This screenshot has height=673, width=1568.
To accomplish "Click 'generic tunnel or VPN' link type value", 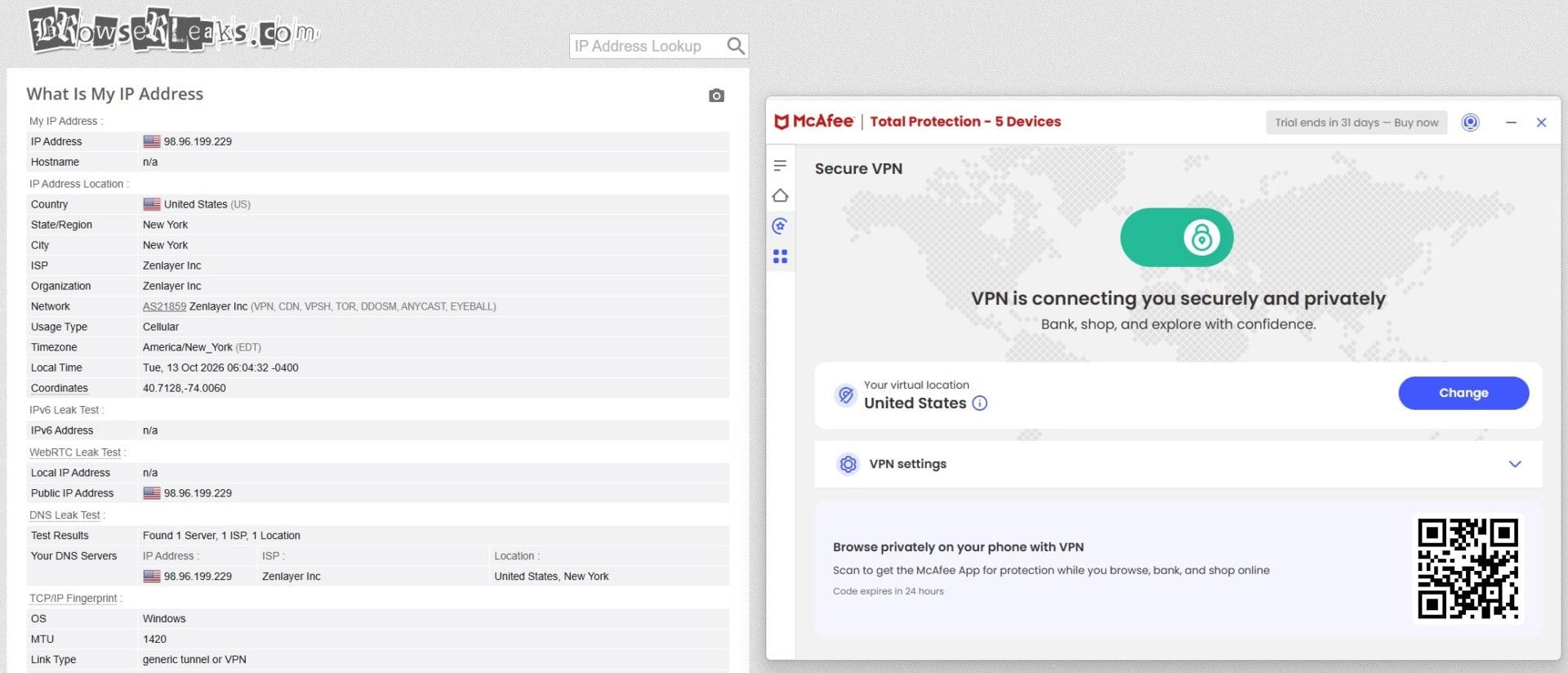I will tap(194, 659).
